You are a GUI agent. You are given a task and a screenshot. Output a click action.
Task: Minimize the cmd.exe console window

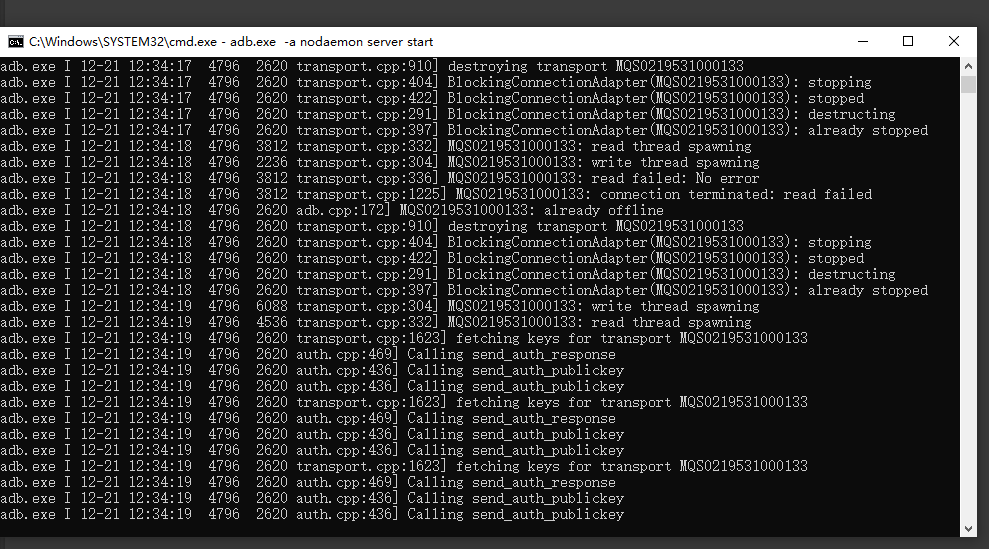[x=862, y=42]
